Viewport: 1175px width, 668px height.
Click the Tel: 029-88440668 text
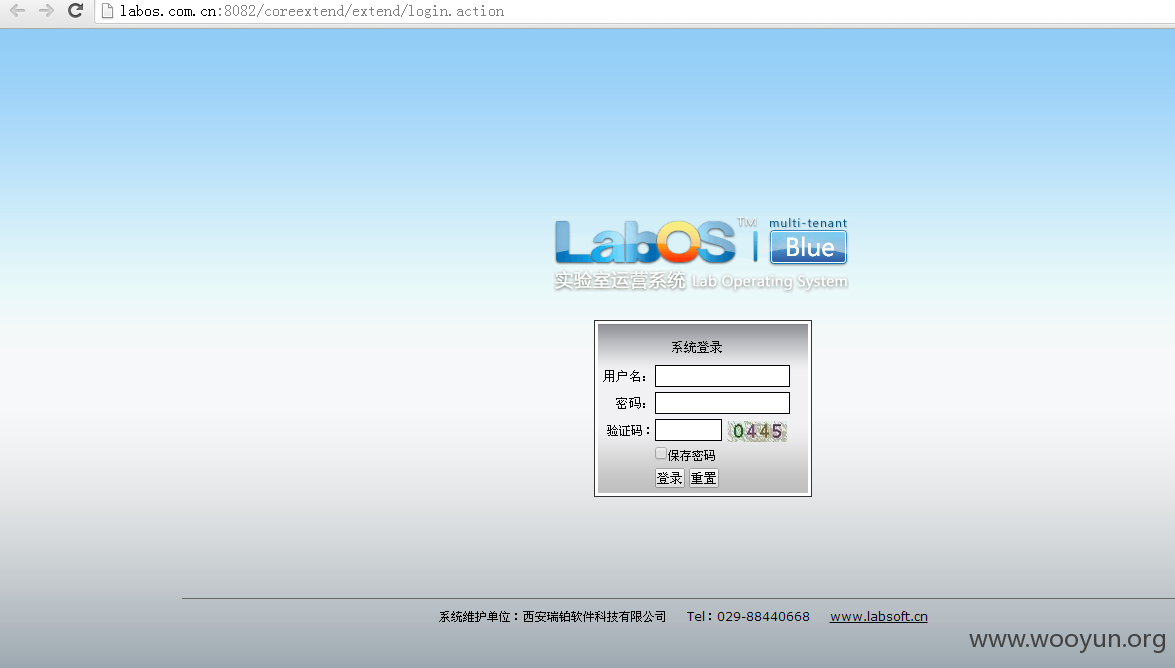tap(748, 616)
